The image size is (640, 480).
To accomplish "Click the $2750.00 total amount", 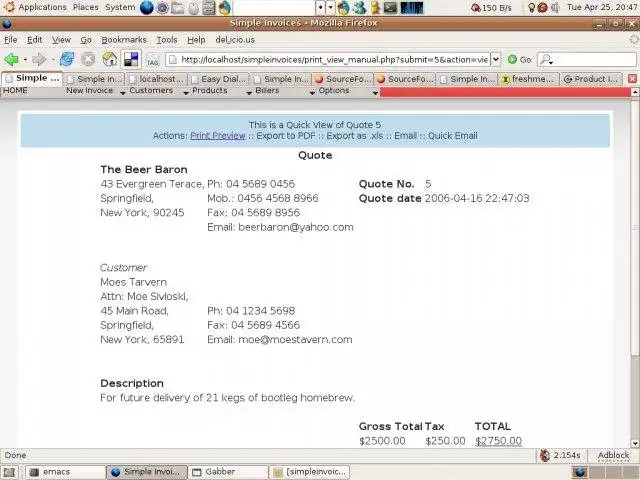I will point(498,441).
